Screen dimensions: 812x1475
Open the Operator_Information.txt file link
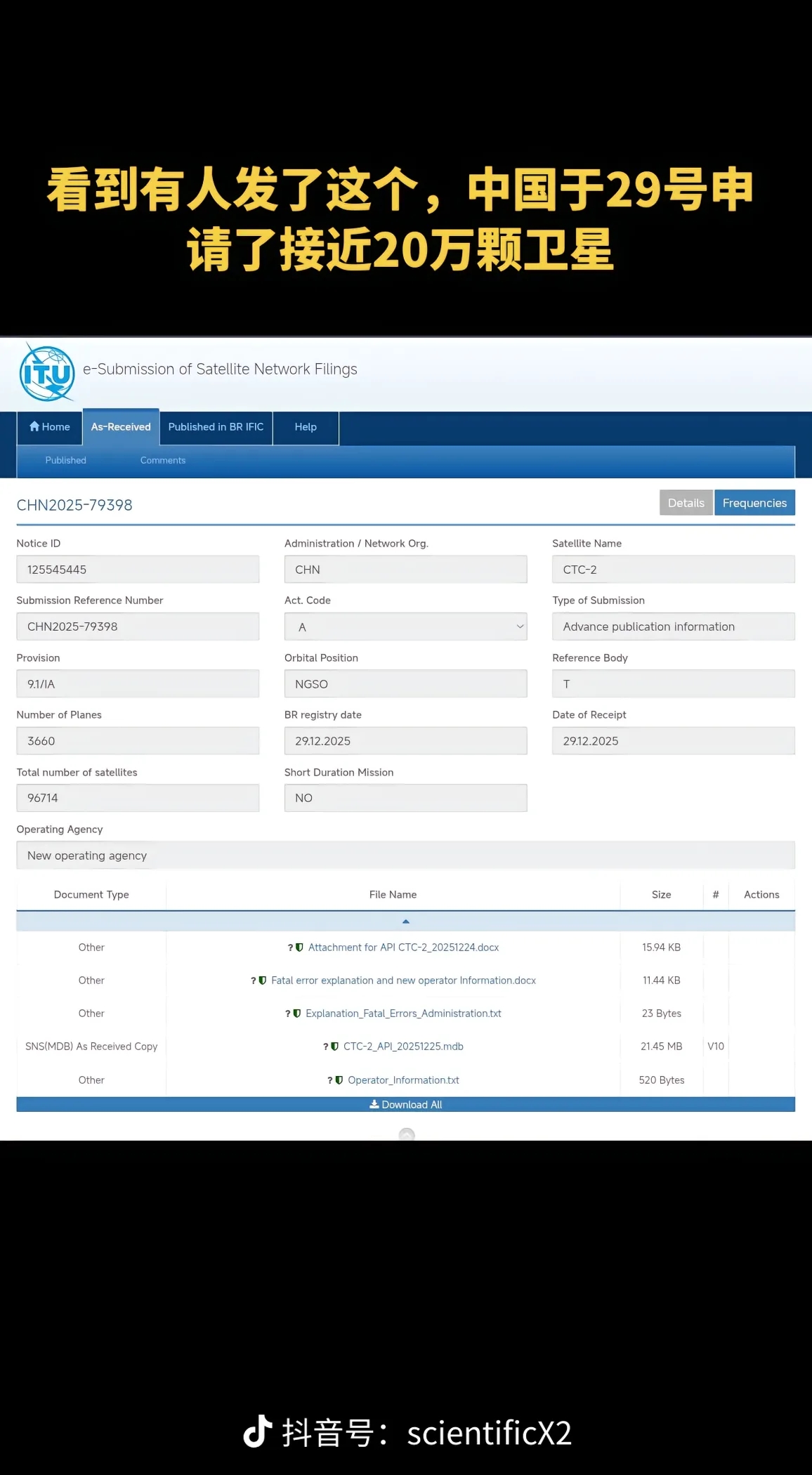pos(403,1080)
